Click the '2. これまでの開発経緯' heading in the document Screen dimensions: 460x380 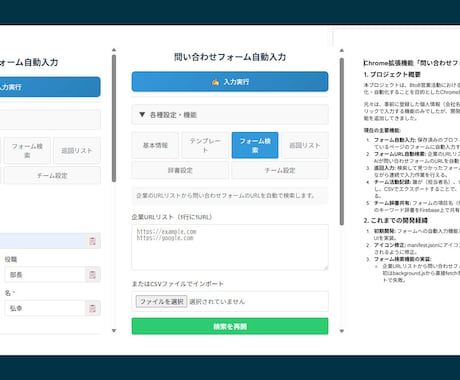pyautogui.click(x=396, y=220)
